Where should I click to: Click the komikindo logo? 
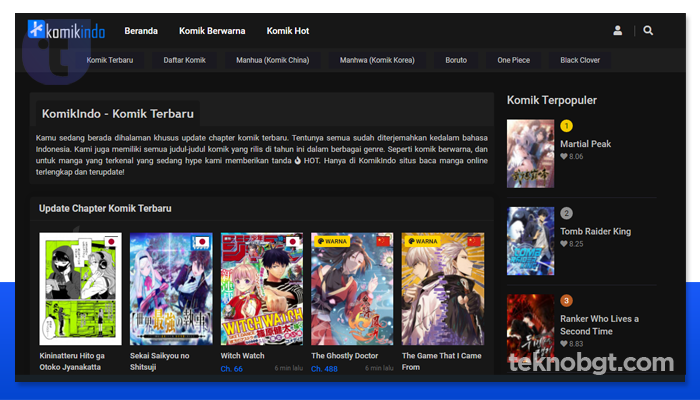(x=67, y=30)
